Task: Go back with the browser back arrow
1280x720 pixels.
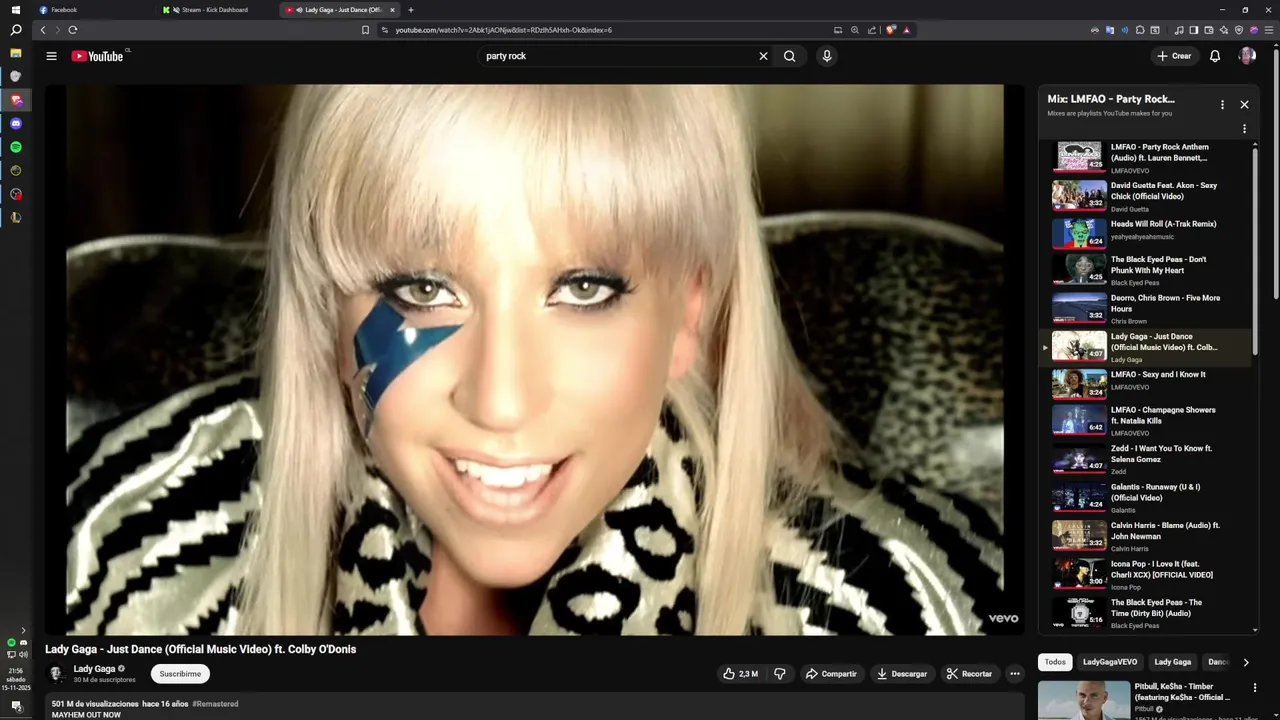Action: (42, 30)
